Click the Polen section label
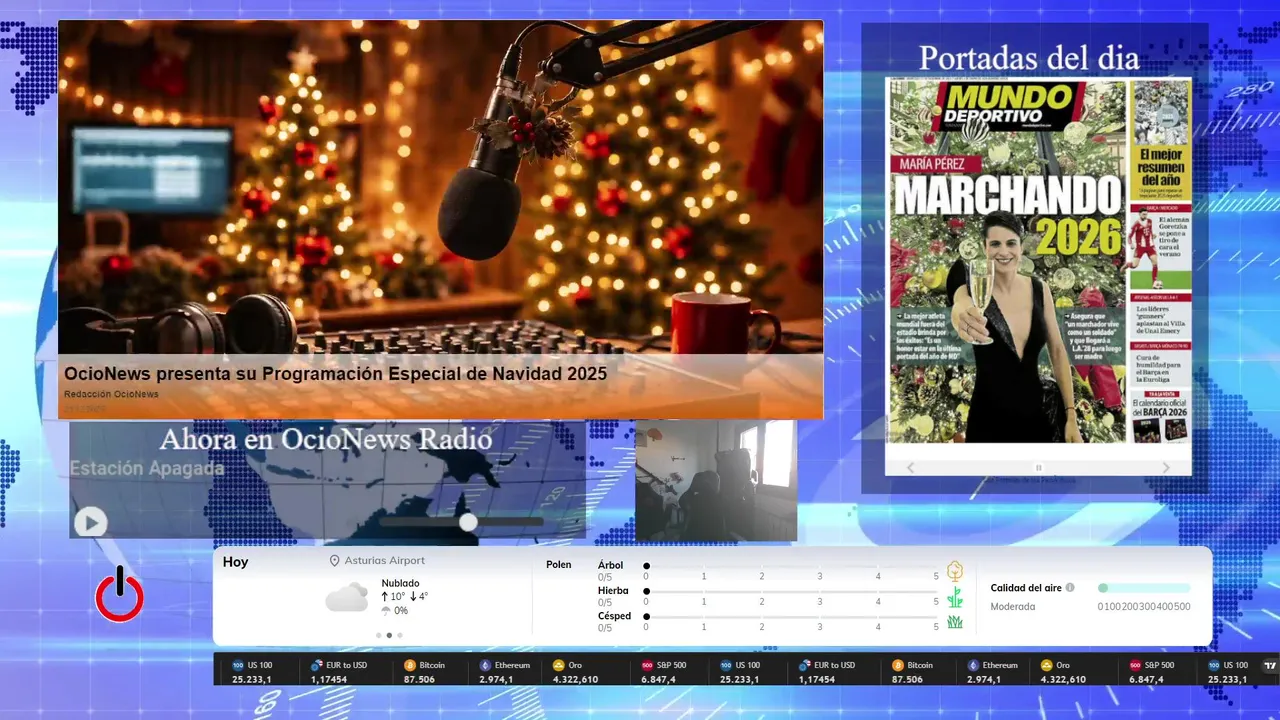 coord(559,565)
